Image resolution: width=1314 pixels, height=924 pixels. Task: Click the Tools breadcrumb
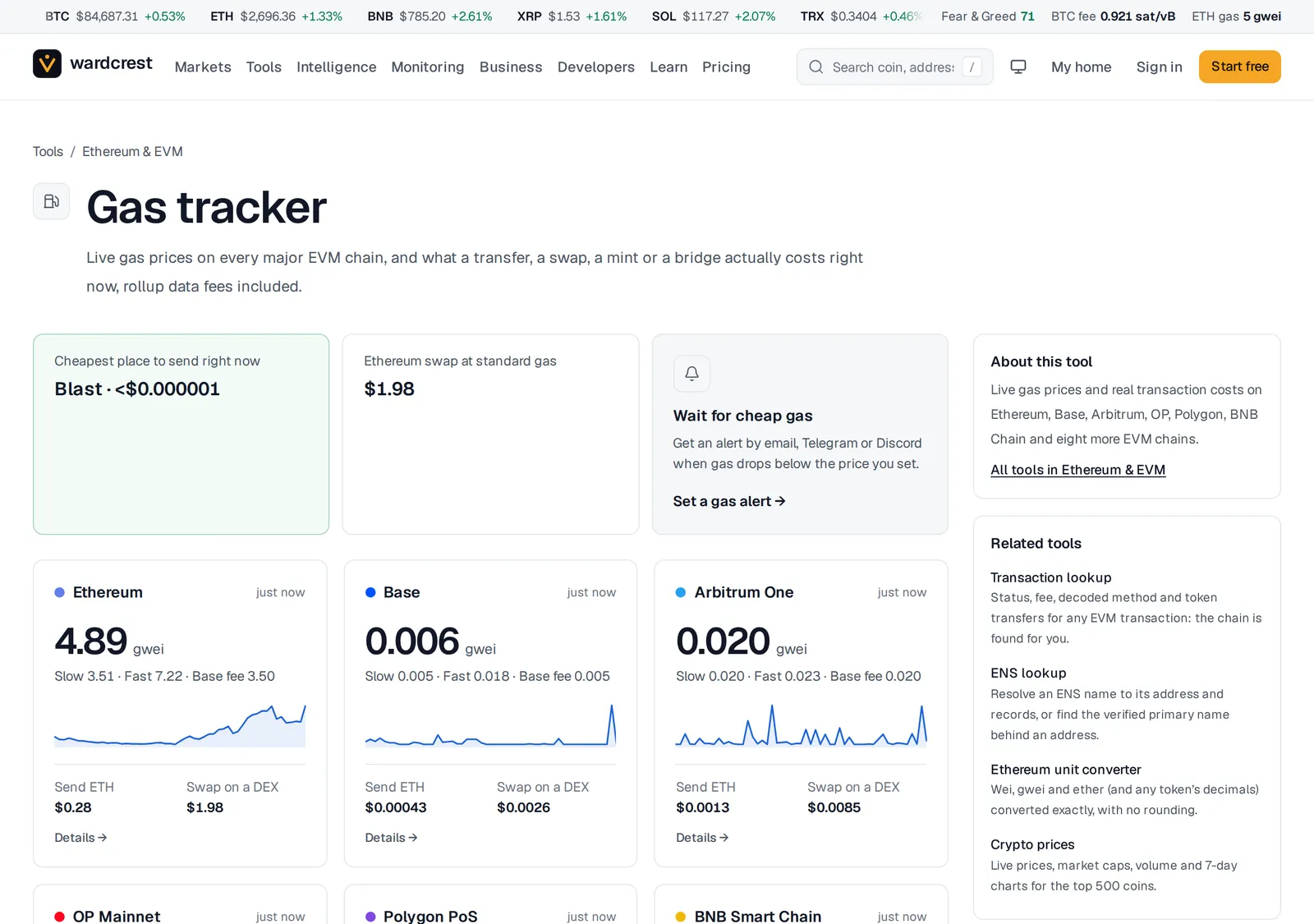(x=48, y=151)
